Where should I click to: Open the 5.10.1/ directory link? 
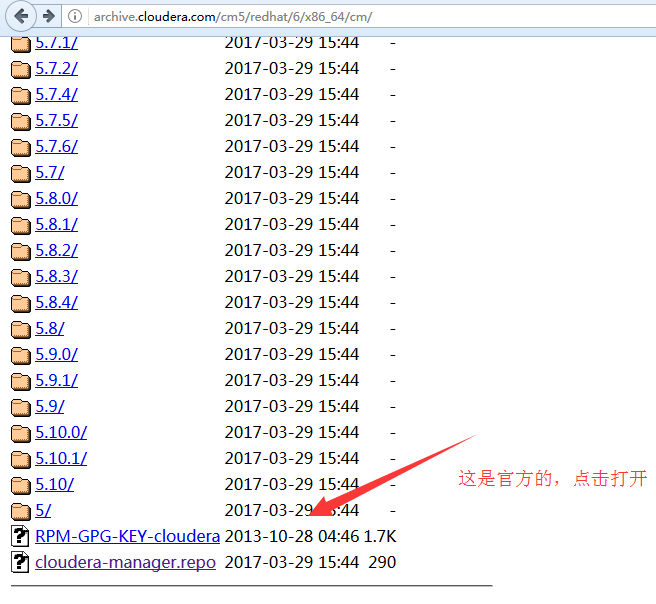tap(61, 458)
